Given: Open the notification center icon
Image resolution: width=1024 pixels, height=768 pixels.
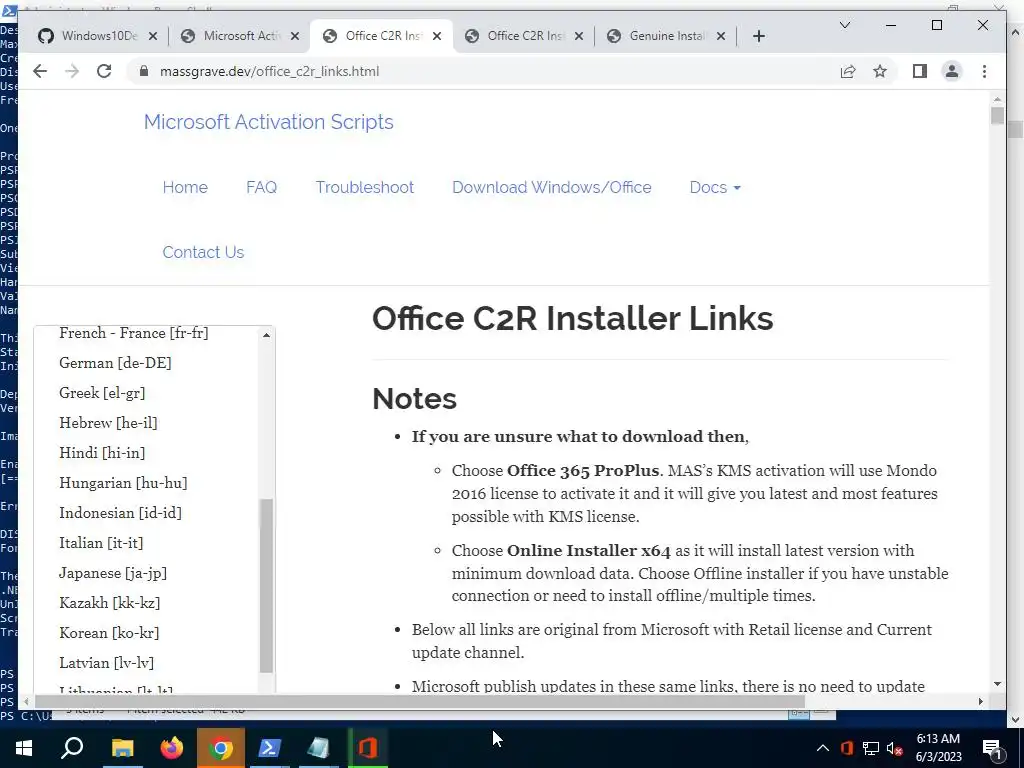Looking at the screenshot, I should coord(993,749).
